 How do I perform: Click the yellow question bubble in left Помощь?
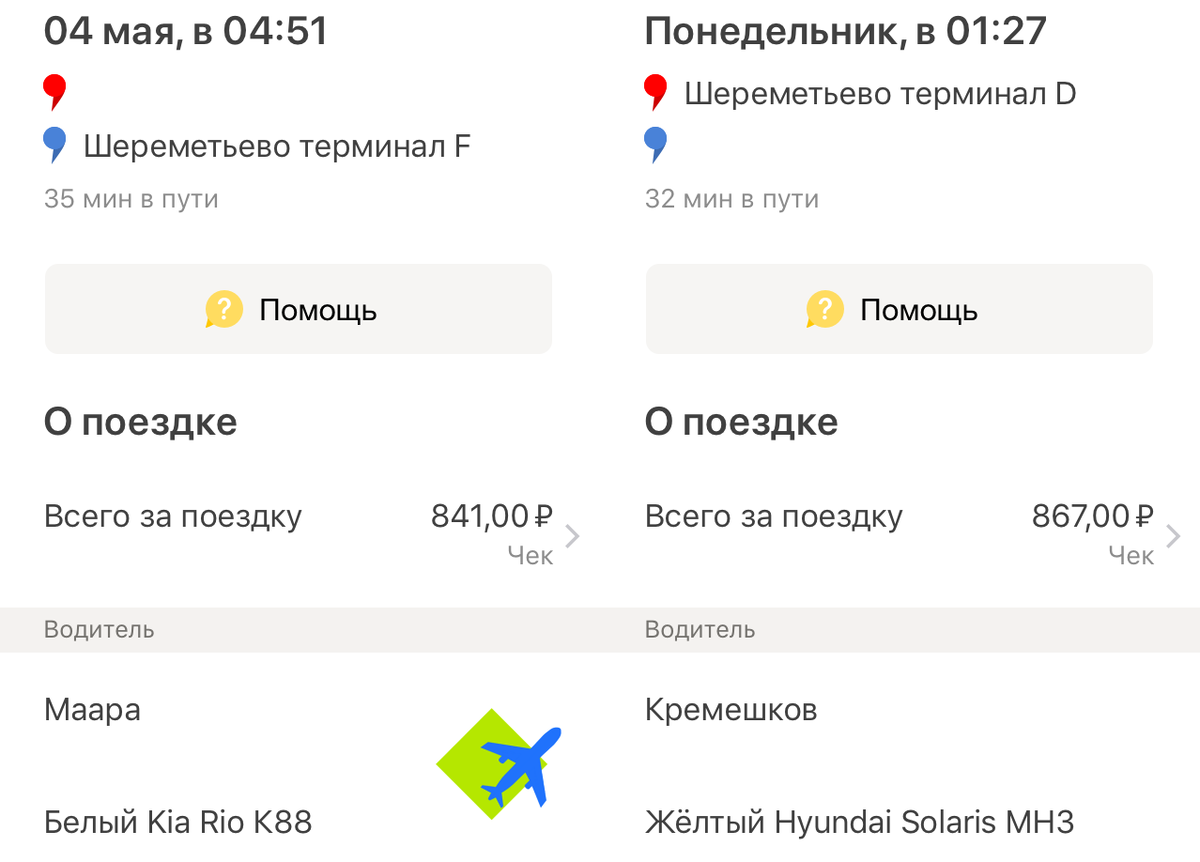[x=224, y=310]
